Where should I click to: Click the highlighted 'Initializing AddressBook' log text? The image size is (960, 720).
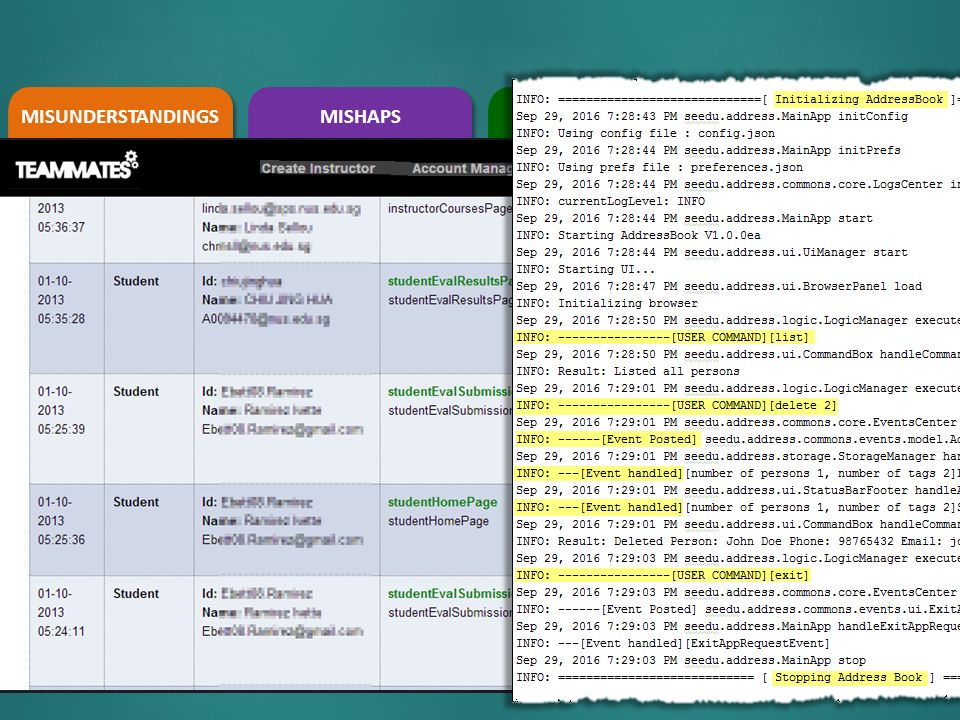point(859,99)
